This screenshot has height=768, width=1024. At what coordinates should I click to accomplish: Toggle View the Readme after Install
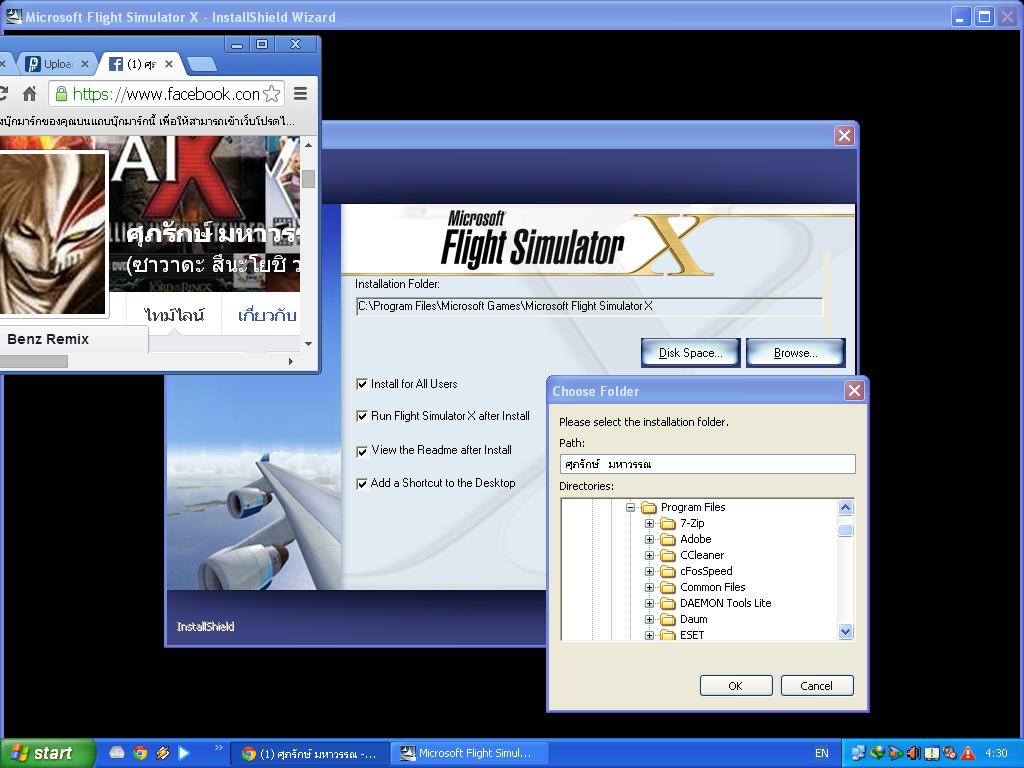362,451
